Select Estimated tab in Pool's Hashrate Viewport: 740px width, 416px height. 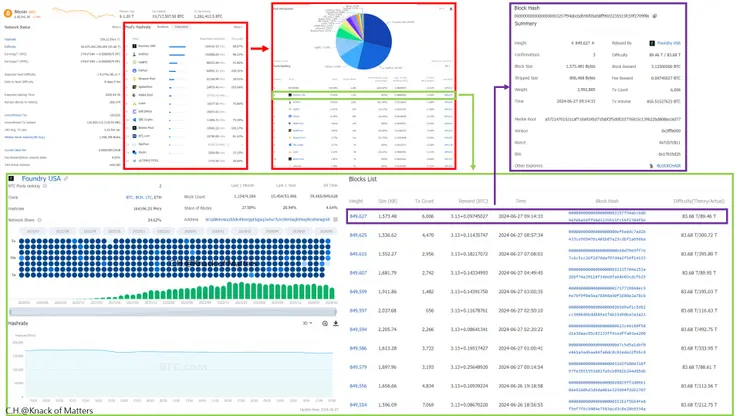(182, 27)
